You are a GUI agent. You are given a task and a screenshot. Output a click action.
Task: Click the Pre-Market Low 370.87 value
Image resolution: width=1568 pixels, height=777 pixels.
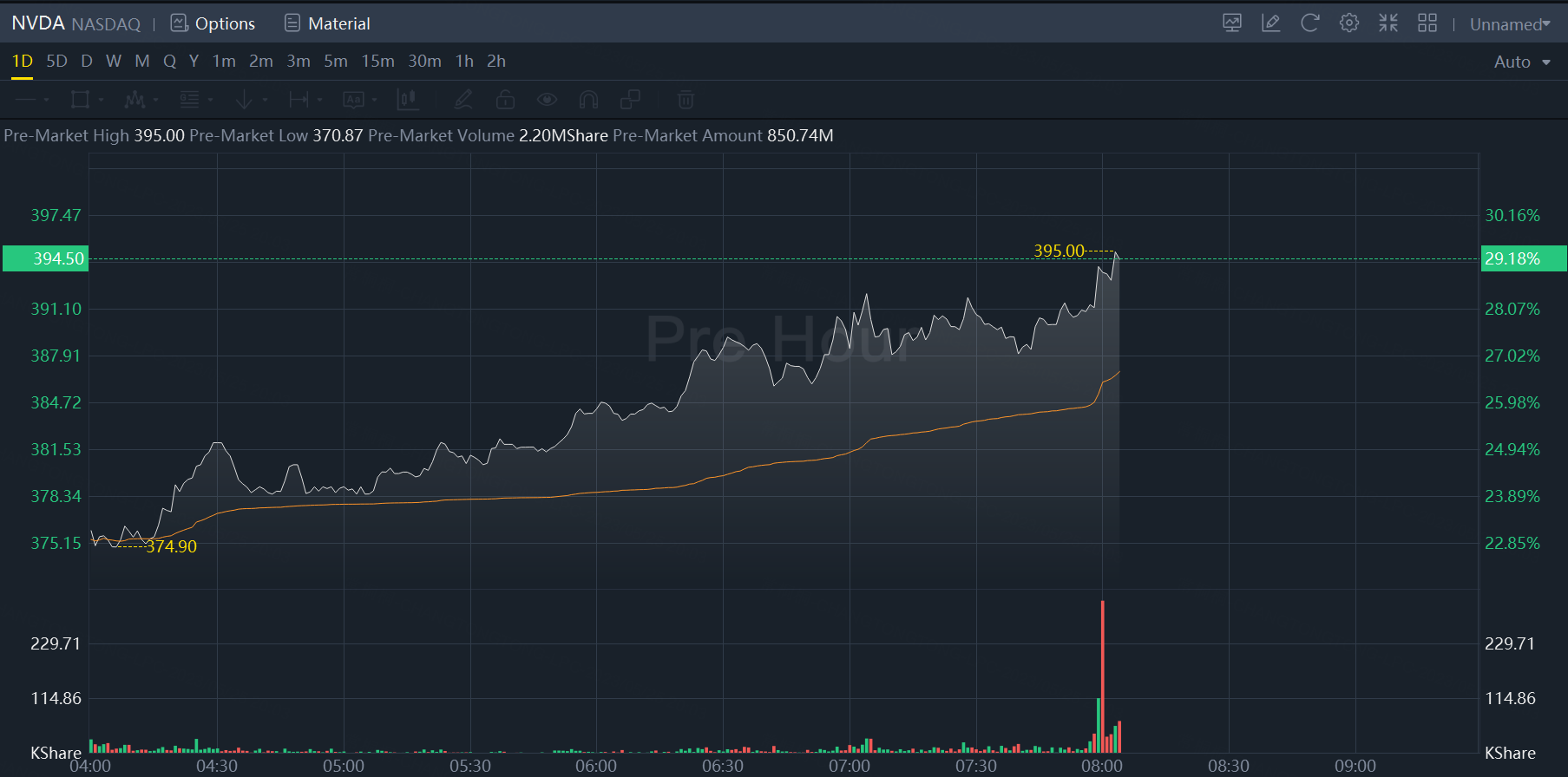pos(338,135)
